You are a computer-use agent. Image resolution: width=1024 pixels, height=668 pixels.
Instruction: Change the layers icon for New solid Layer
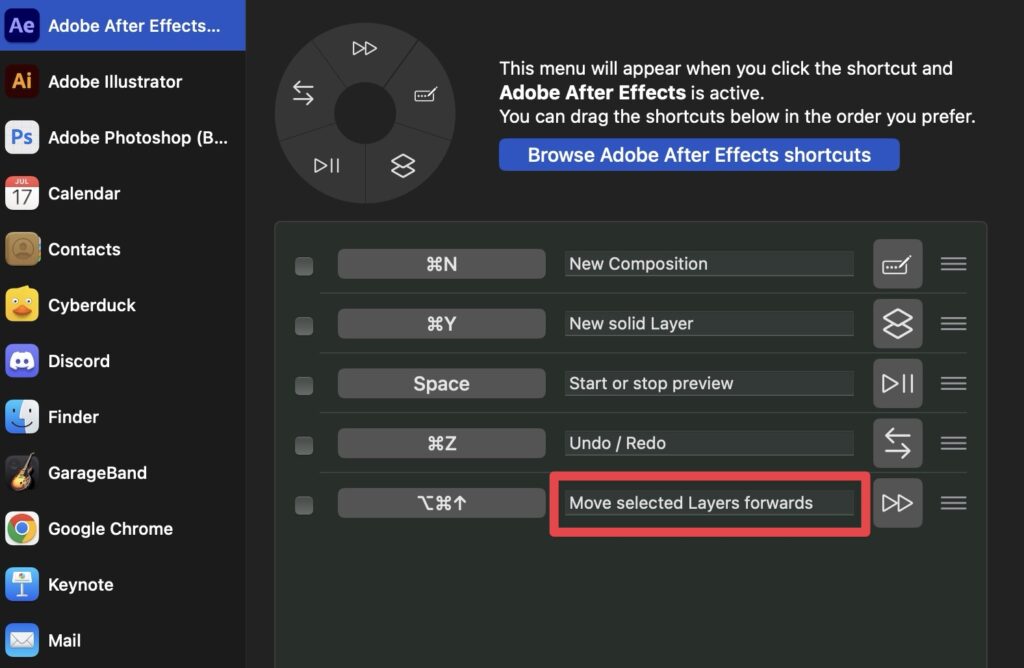click(x=898, y=323)
